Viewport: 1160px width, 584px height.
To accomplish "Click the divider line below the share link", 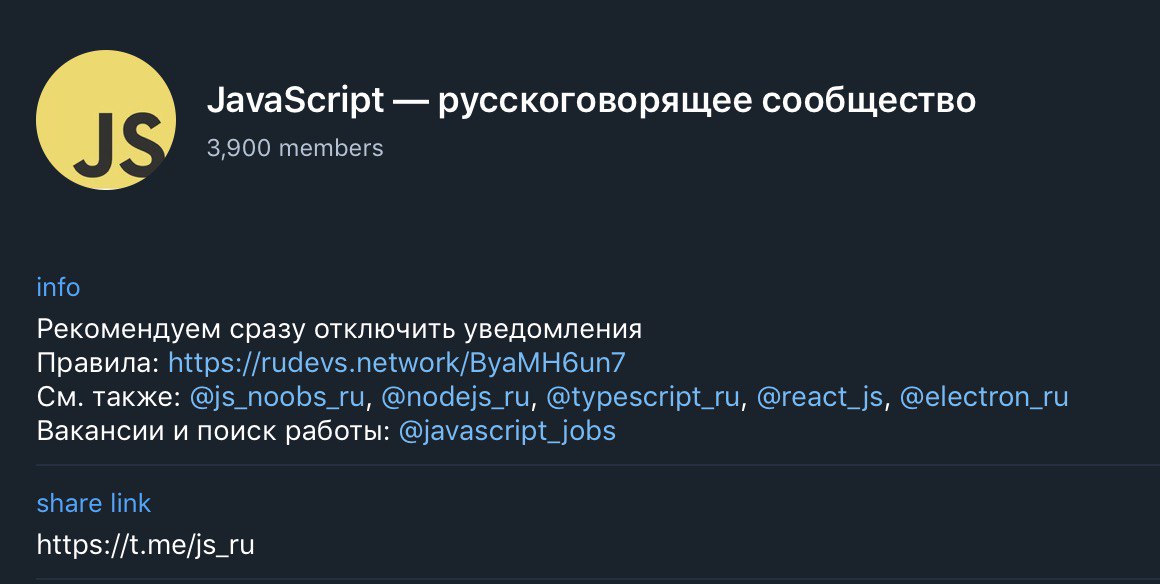I will 598,579.
